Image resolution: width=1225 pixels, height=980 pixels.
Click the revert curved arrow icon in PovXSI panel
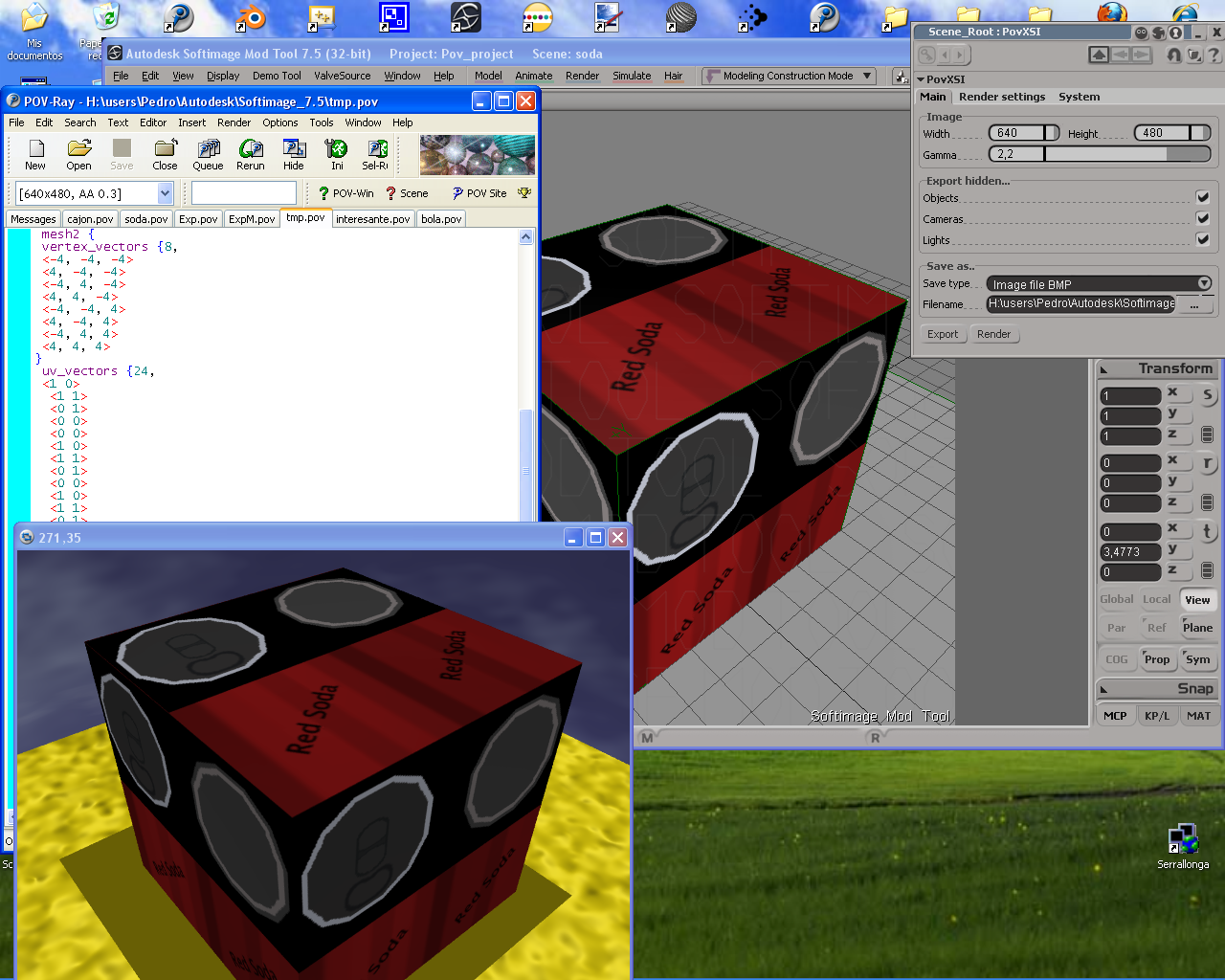1173,56
